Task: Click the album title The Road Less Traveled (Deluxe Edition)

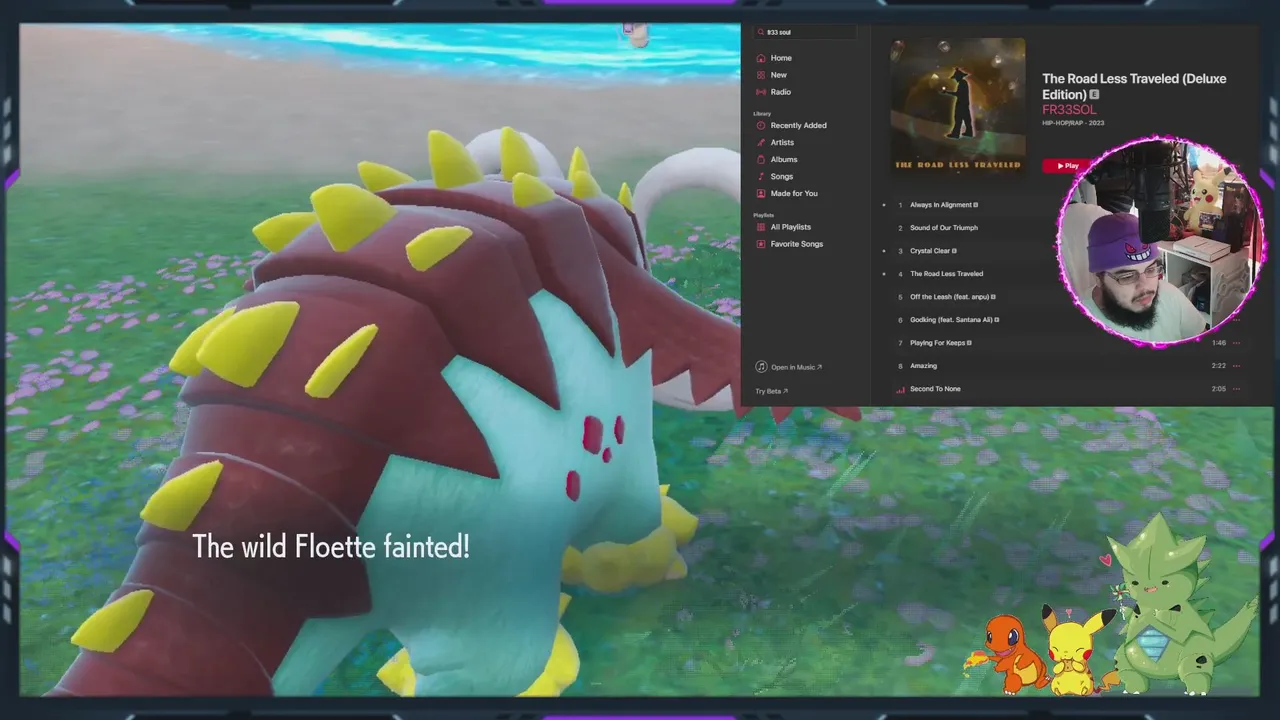Action: click(x=1134, y=86)
